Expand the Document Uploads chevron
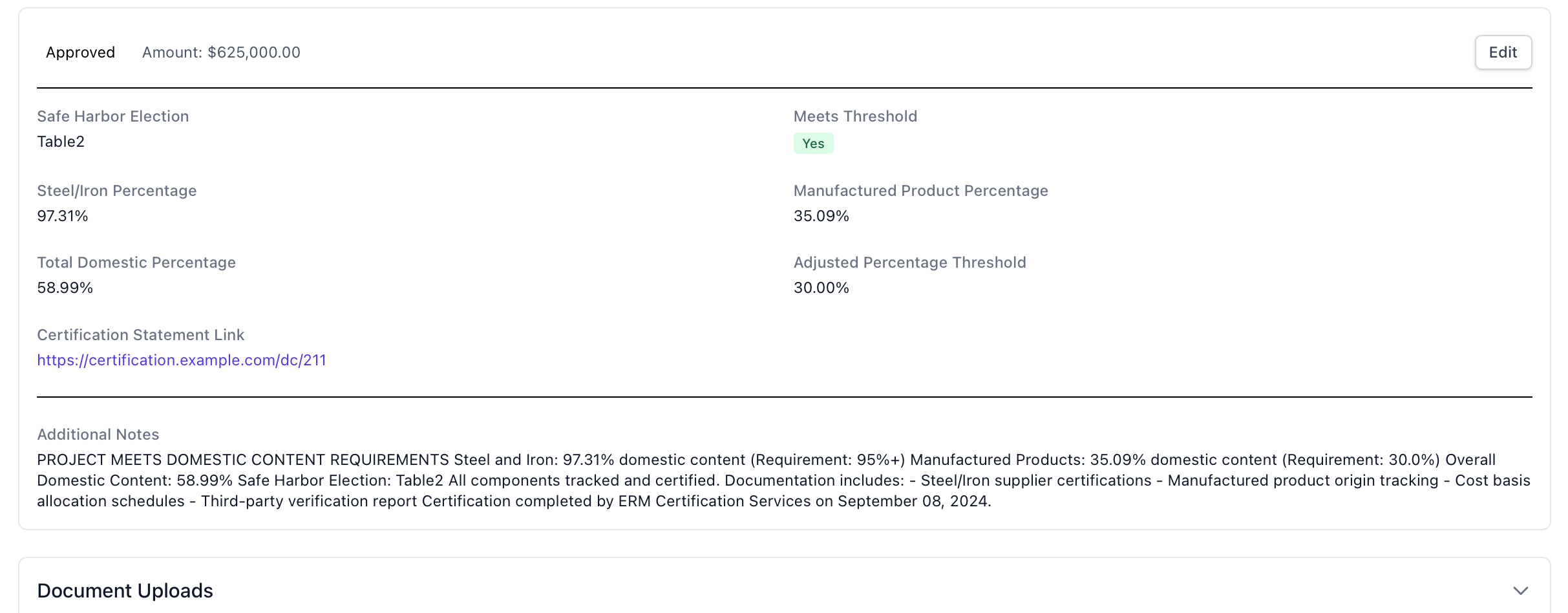 point(1520,590)
